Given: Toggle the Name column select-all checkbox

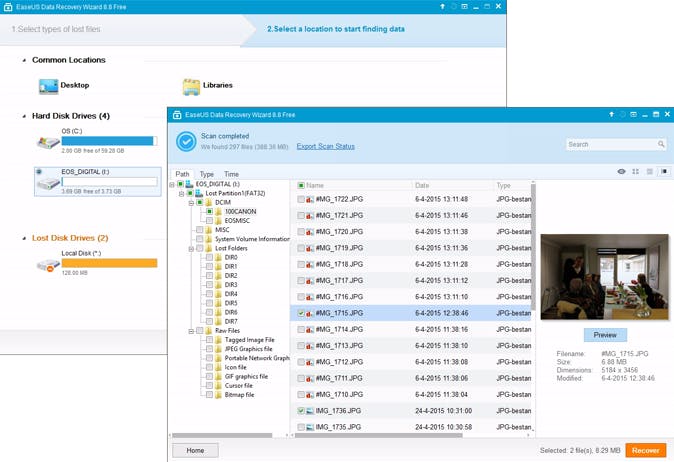Looking at the screenshot, I should 301,185.
